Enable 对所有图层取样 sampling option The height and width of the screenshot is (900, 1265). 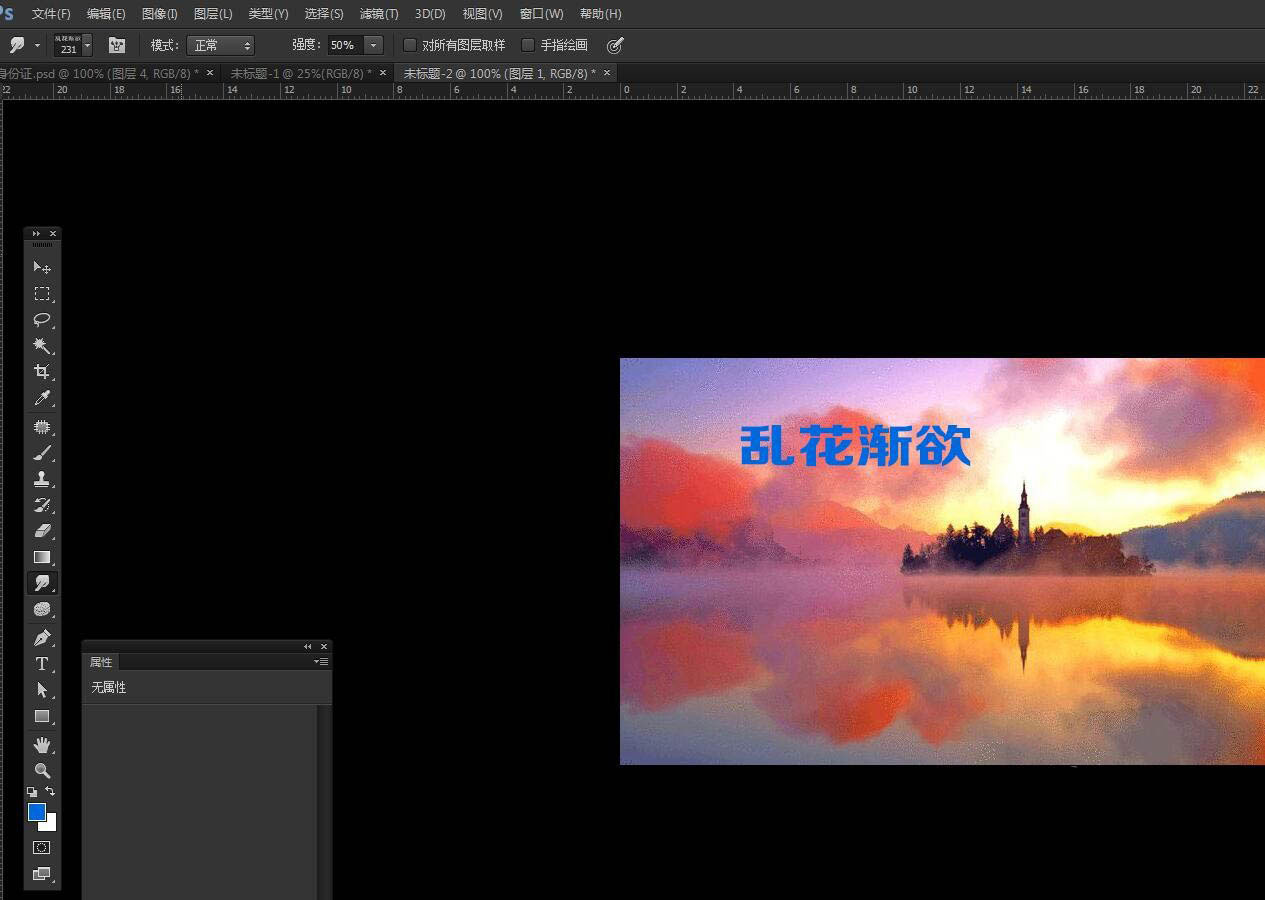[410, 45]
